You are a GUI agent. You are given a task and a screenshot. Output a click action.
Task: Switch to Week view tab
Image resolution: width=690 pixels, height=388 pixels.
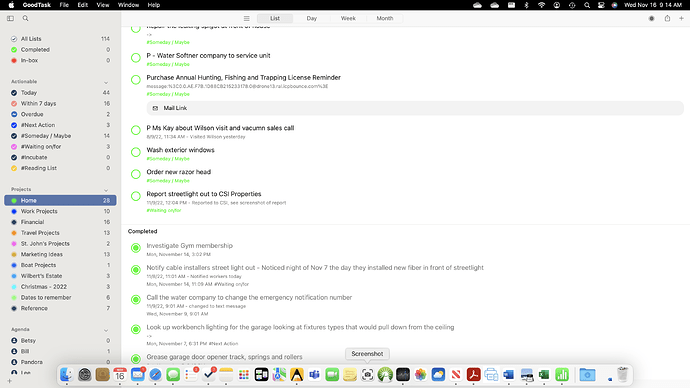click(x=348, y=18)
